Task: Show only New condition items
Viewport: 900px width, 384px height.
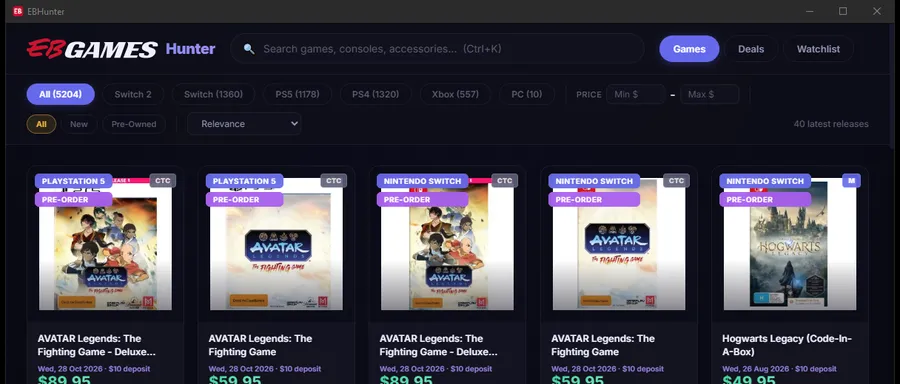Action: (x=79, y=124)
